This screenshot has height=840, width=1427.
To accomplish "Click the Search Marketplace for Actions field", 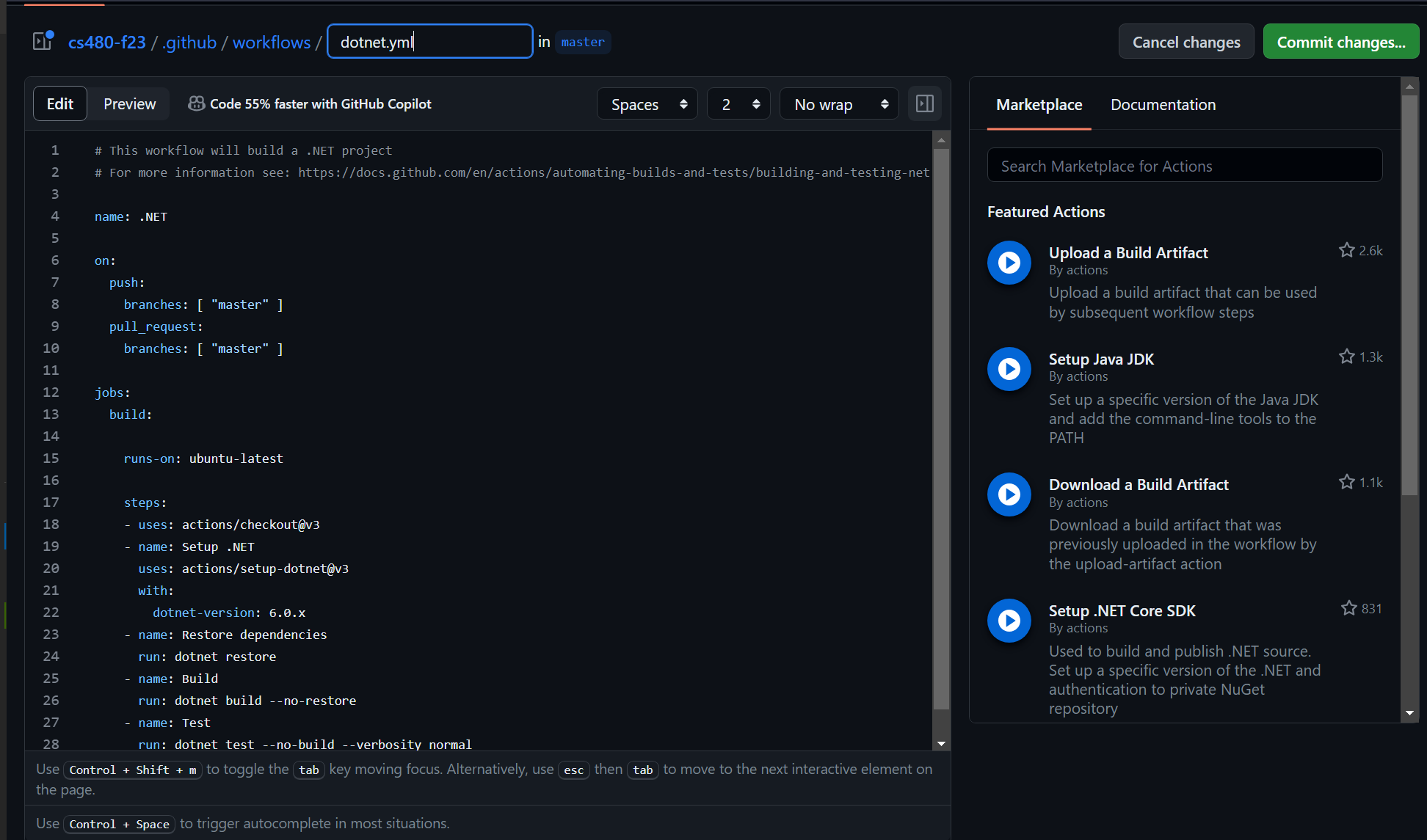I will [x=1185, y=166].
